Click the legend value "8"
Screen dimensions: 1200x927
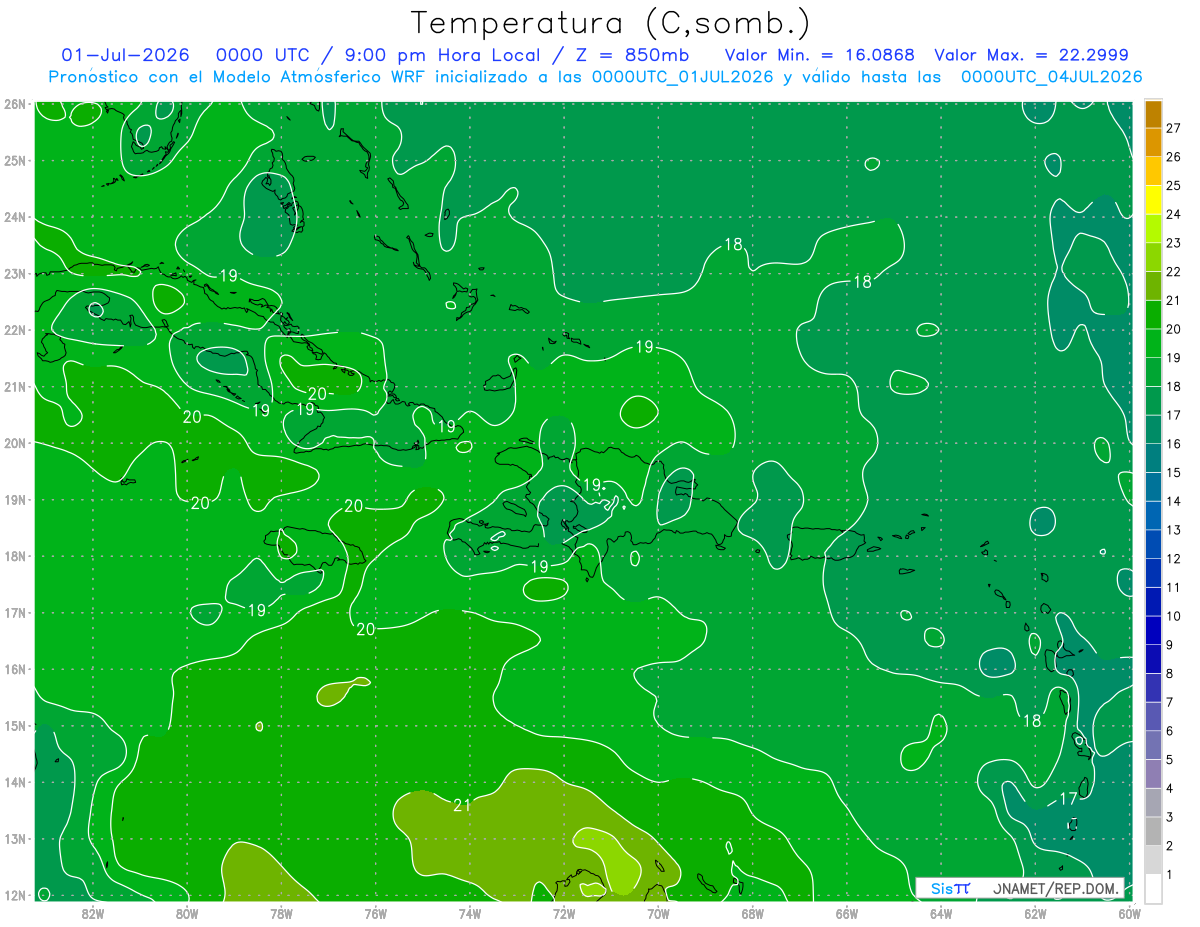1170,673
